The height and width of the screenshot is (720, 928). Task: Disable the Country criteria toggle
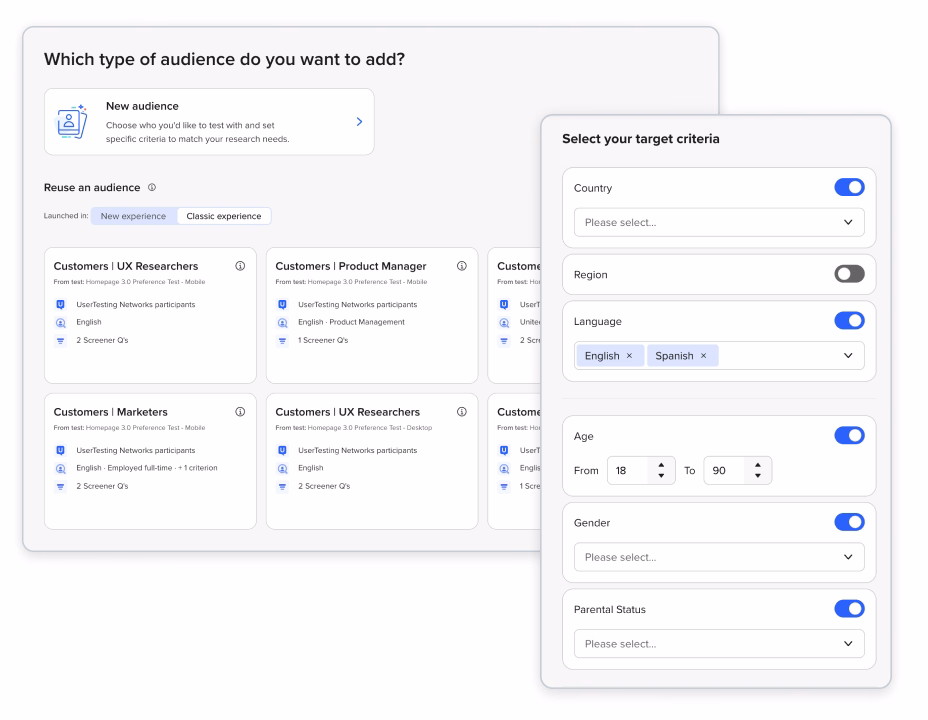point(849,188)
